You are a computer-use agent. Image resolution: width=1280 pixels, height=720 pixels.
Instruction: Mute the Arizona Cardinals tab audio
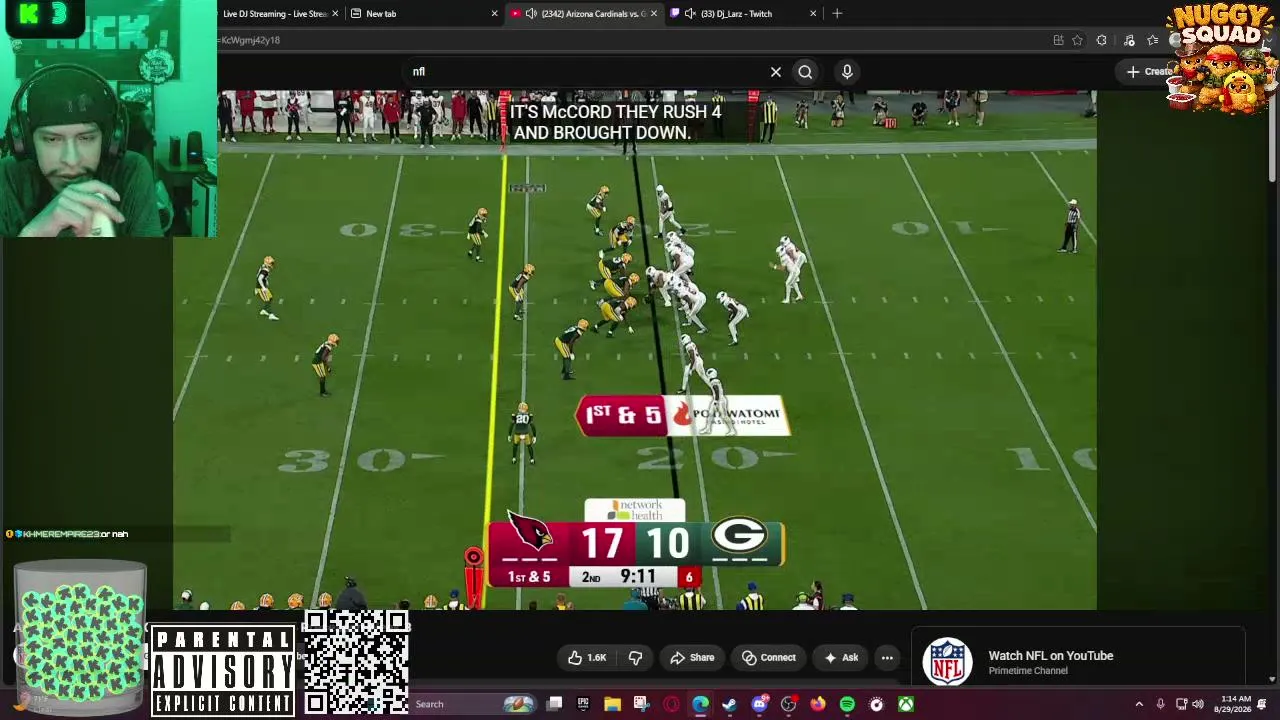531,14
